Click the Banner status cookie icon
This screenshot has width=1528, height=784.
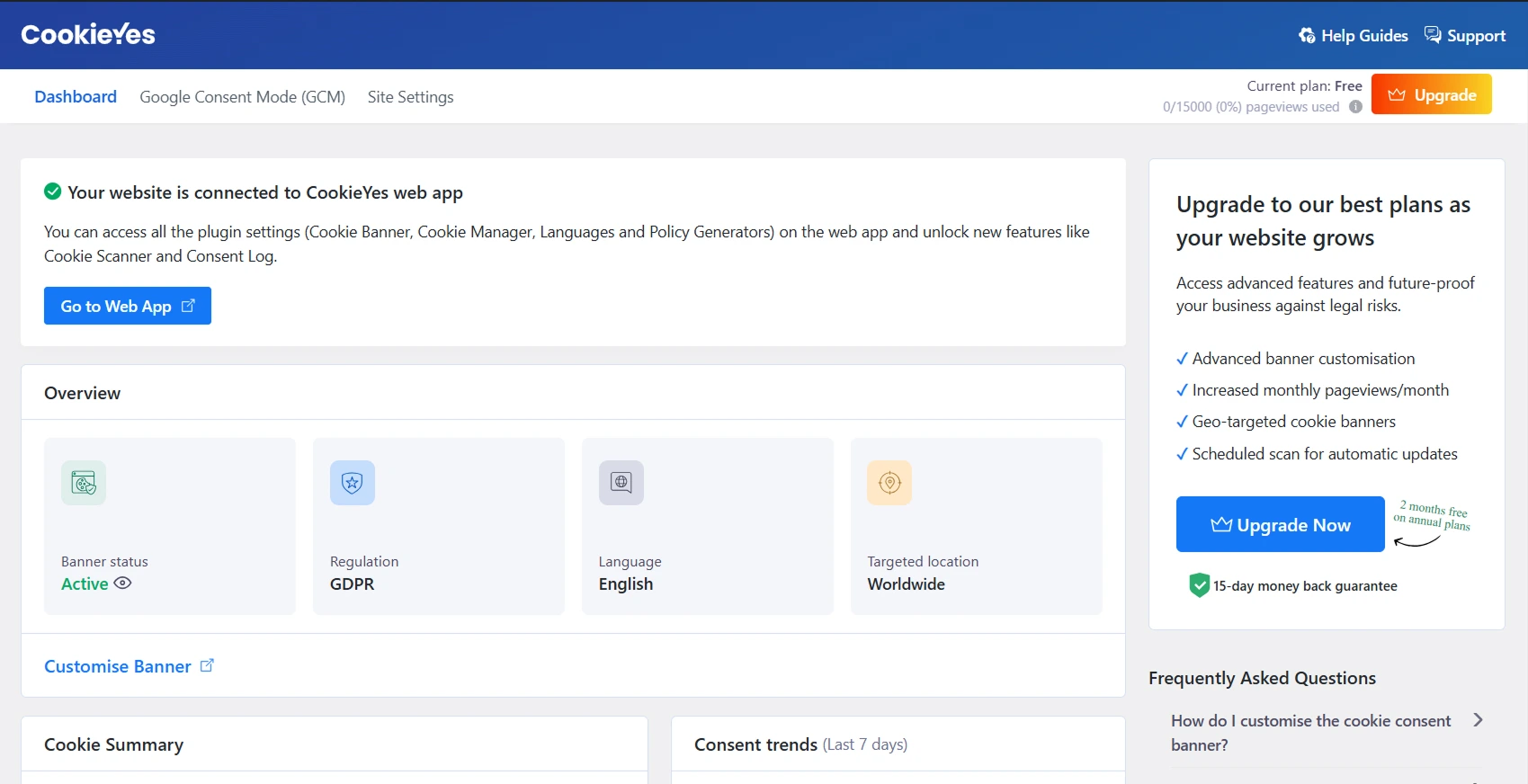(x=84, y=483)
